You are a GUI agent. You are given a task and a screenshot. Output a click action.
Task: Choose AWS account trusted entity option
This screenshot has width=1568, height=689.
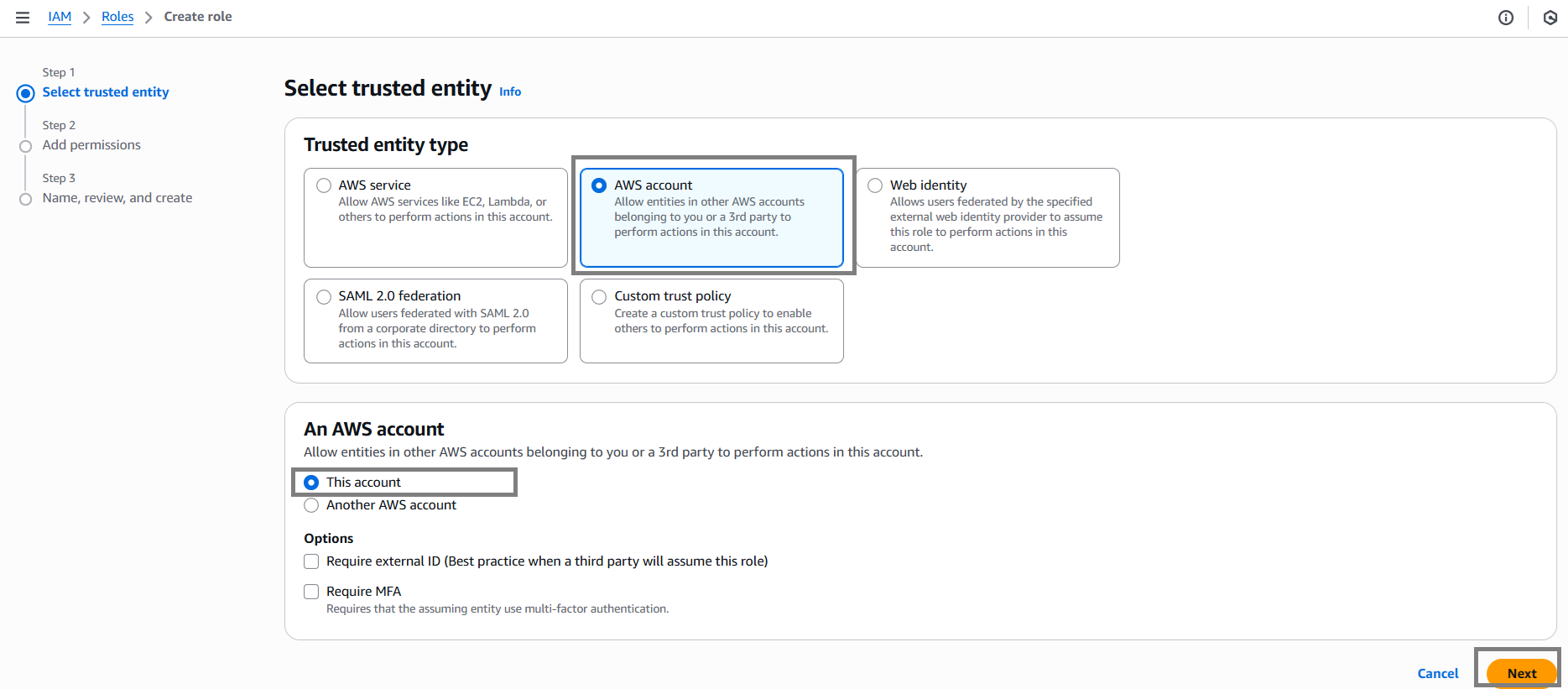[599, 185]
